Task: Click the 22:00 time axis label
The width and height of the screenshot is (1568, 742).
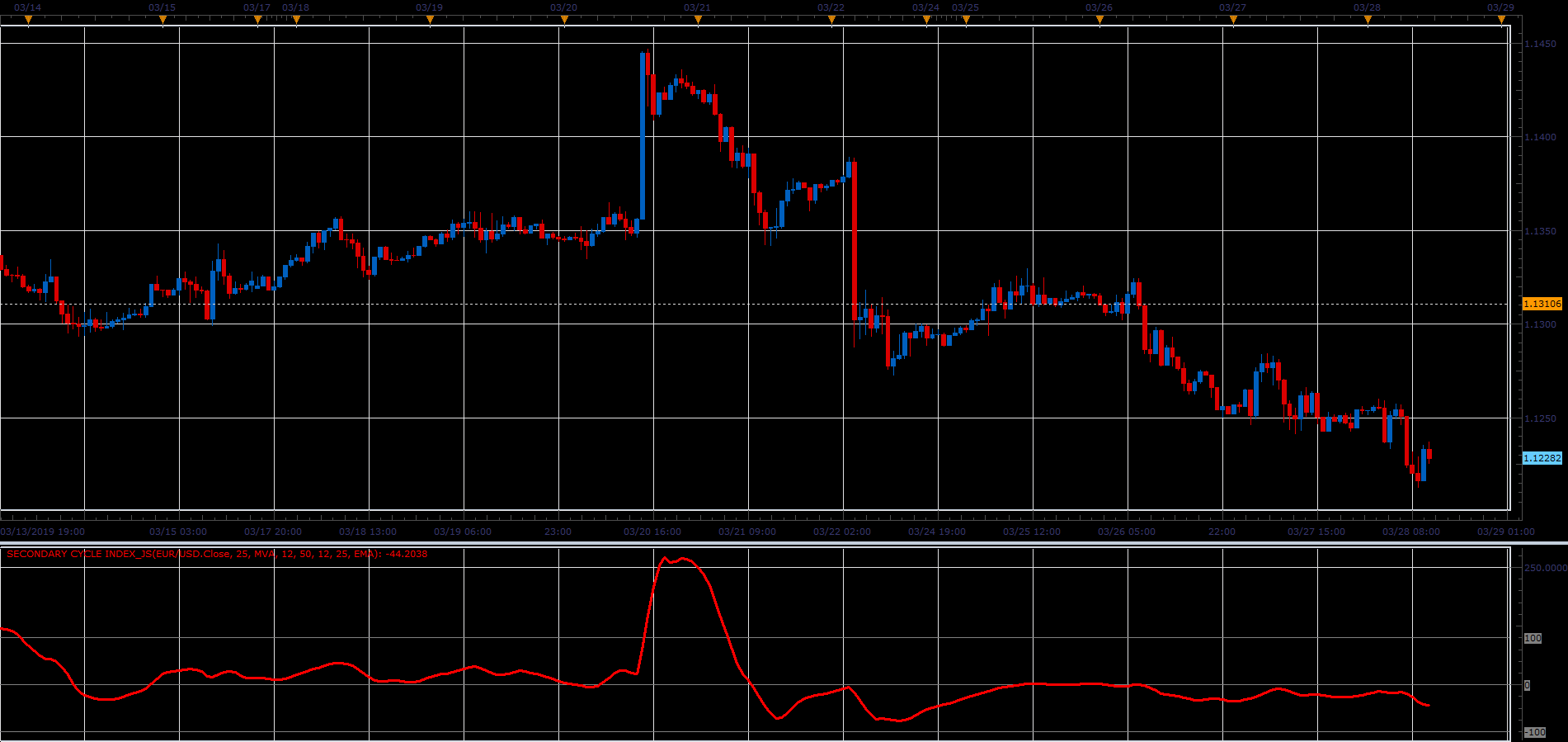Action: coord(1222,532)
